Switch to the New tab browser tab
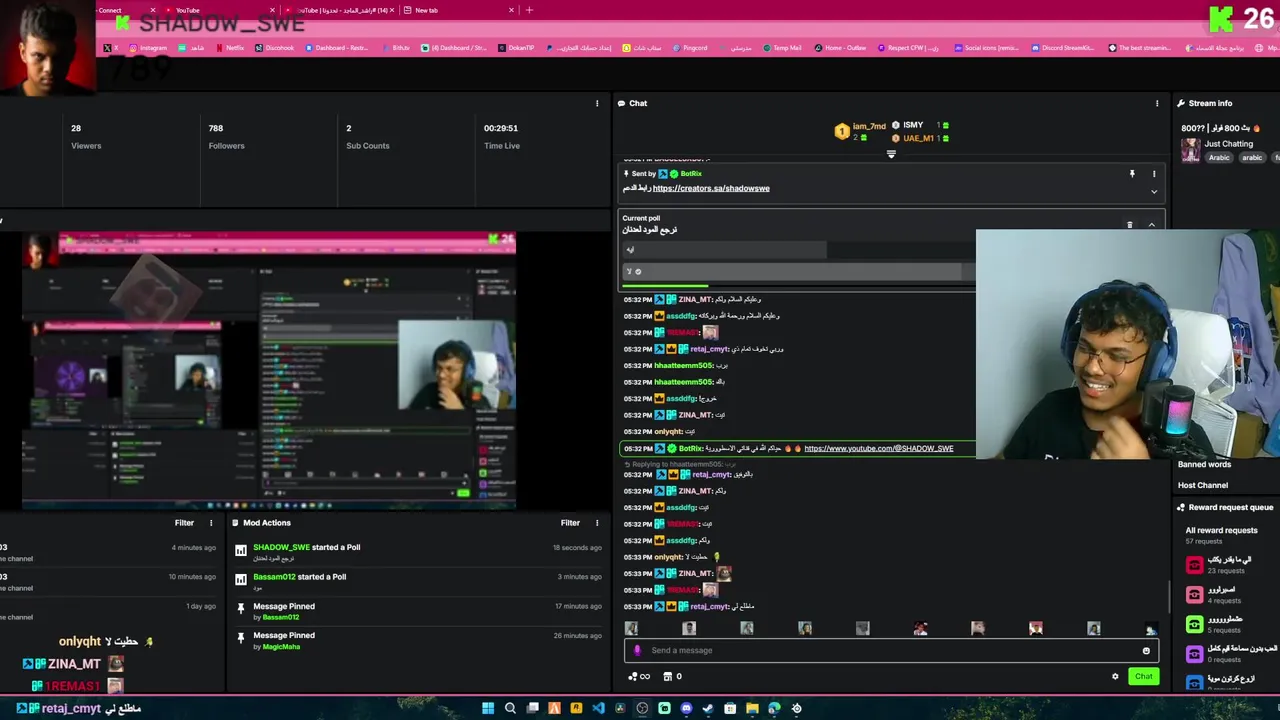 coord(459,10)
